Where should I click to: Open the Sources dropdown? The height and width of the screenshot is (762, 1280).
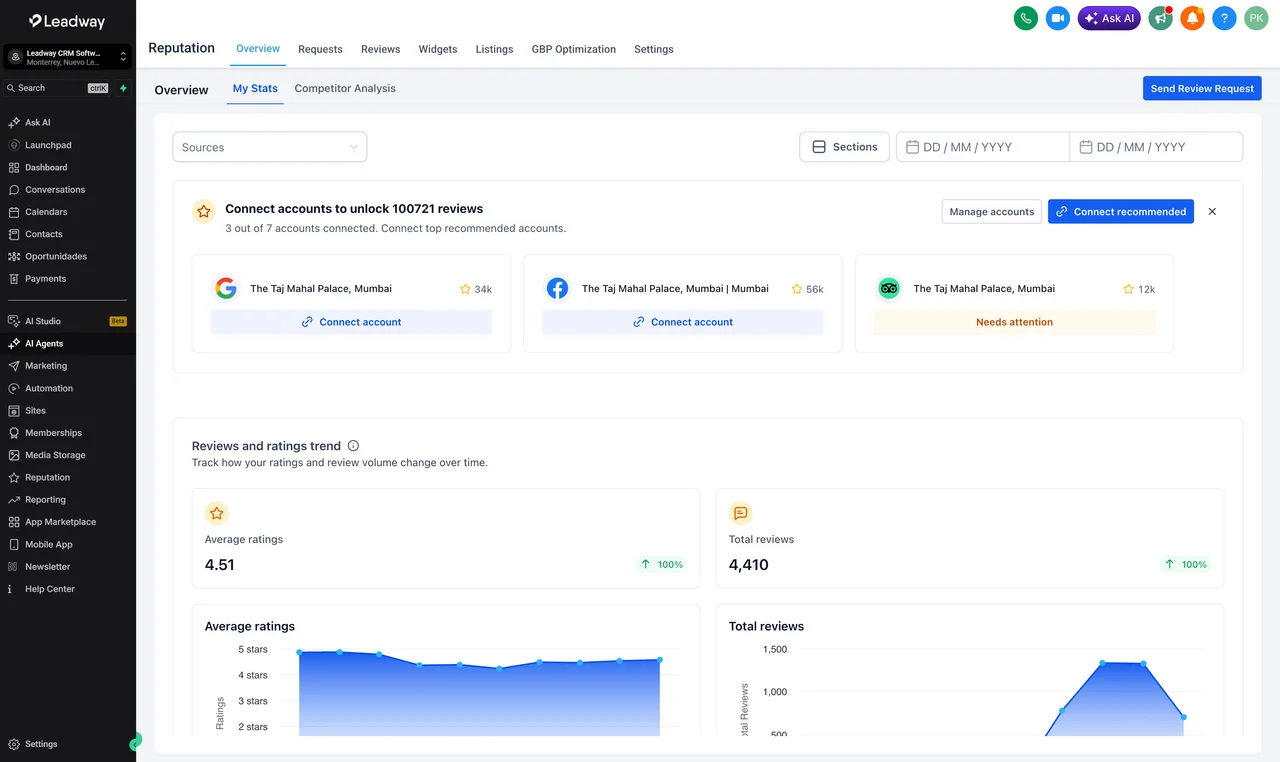270,147
